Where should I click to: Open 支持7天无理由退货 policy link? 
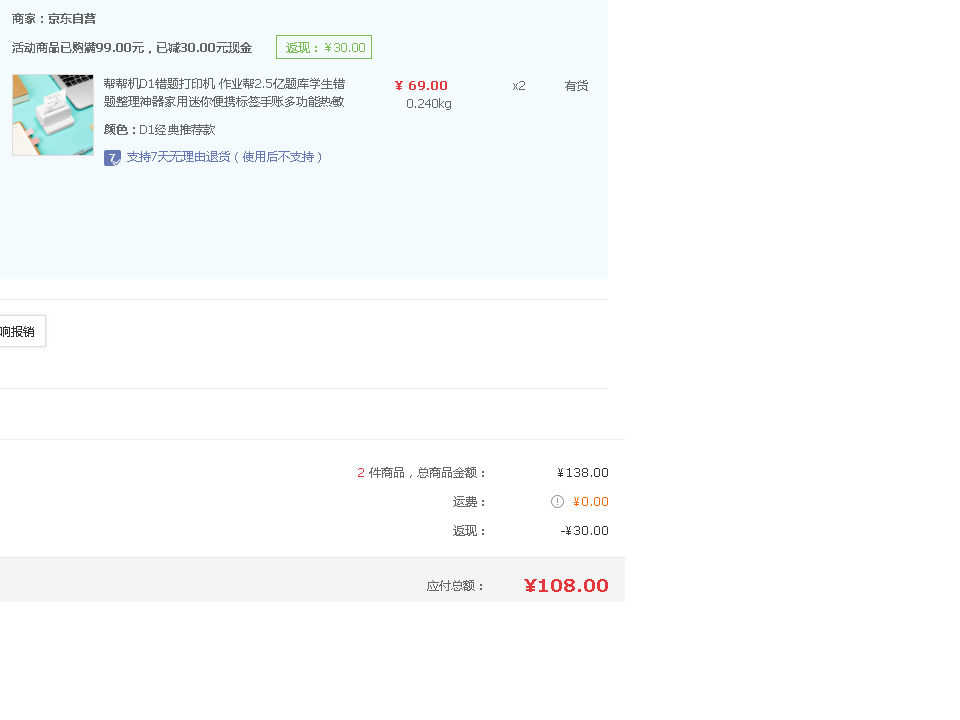click(x=224, y=157)
